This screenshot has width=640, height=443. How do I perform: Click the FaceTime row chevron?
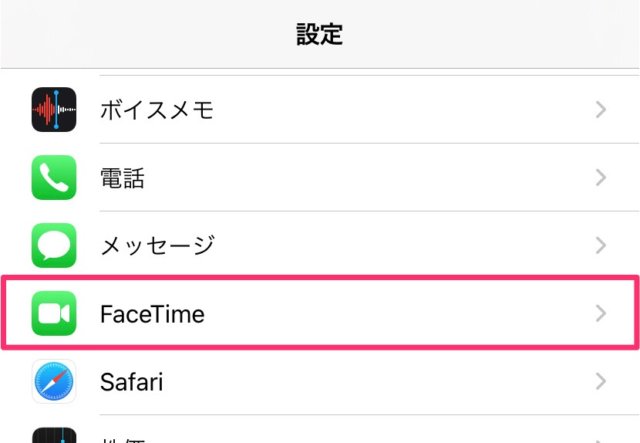pos(600,313)
